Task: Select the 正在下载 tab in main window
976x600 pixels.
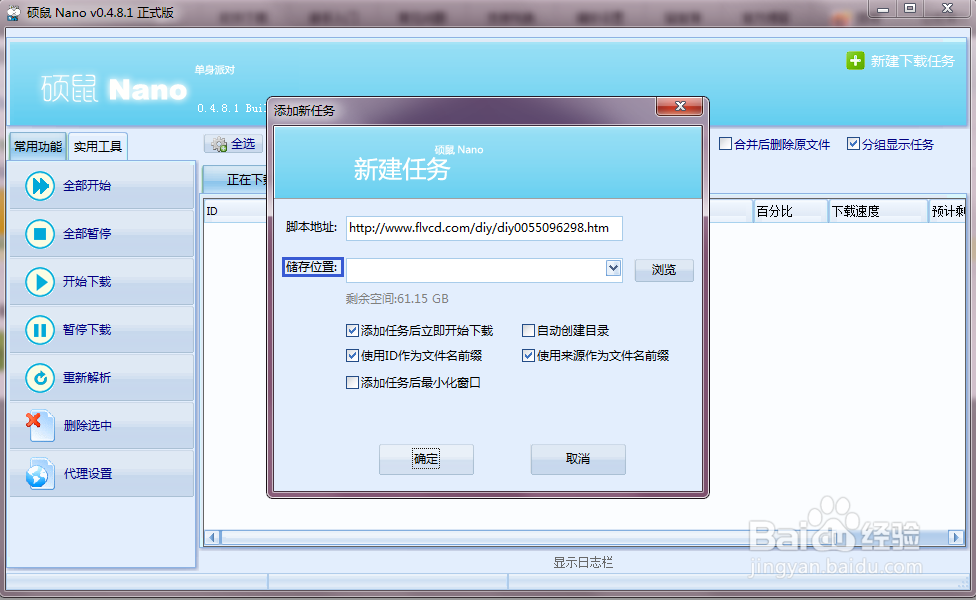Action: (x=237, y=180)
